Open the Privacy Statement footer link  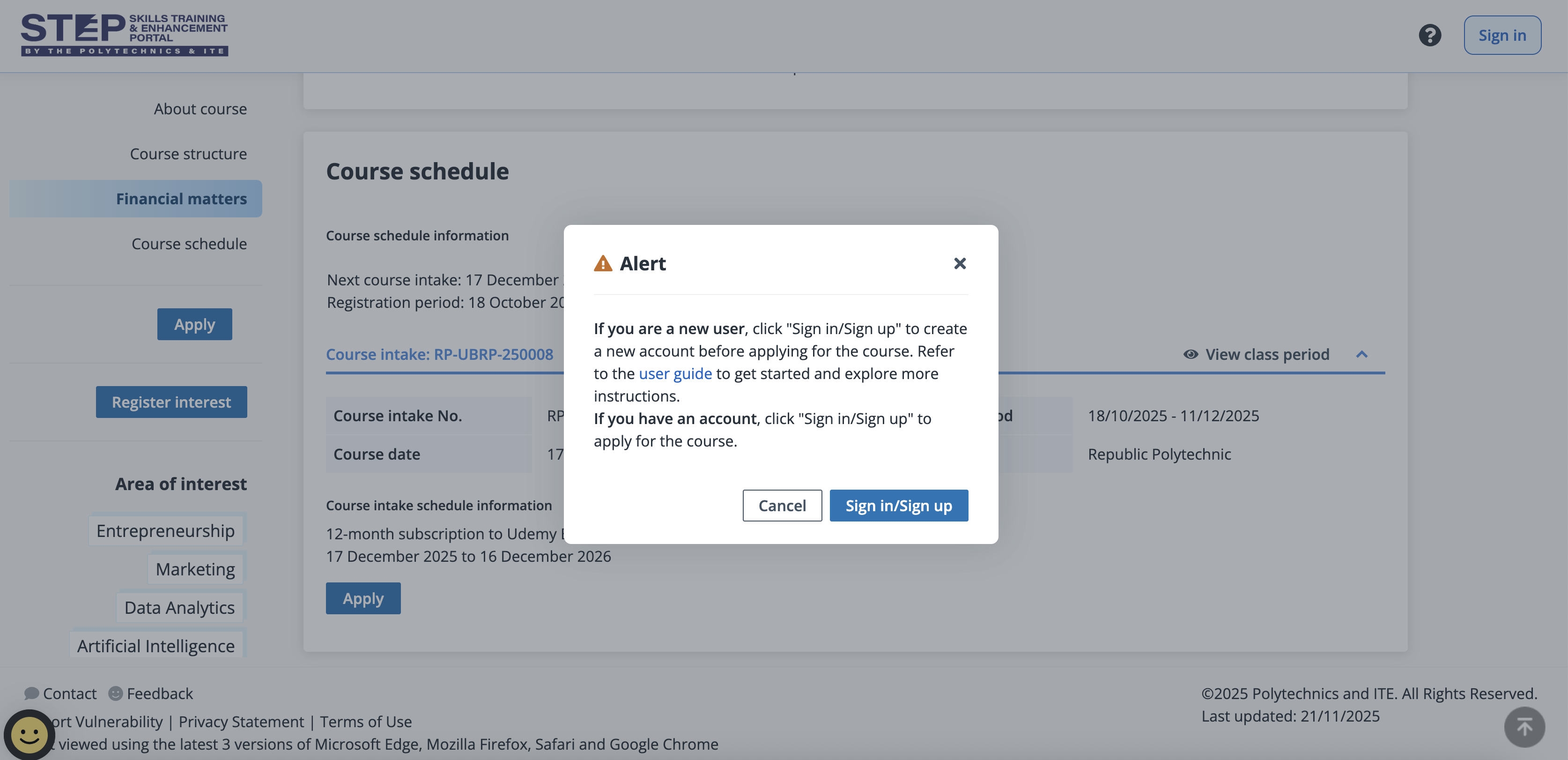241,722
